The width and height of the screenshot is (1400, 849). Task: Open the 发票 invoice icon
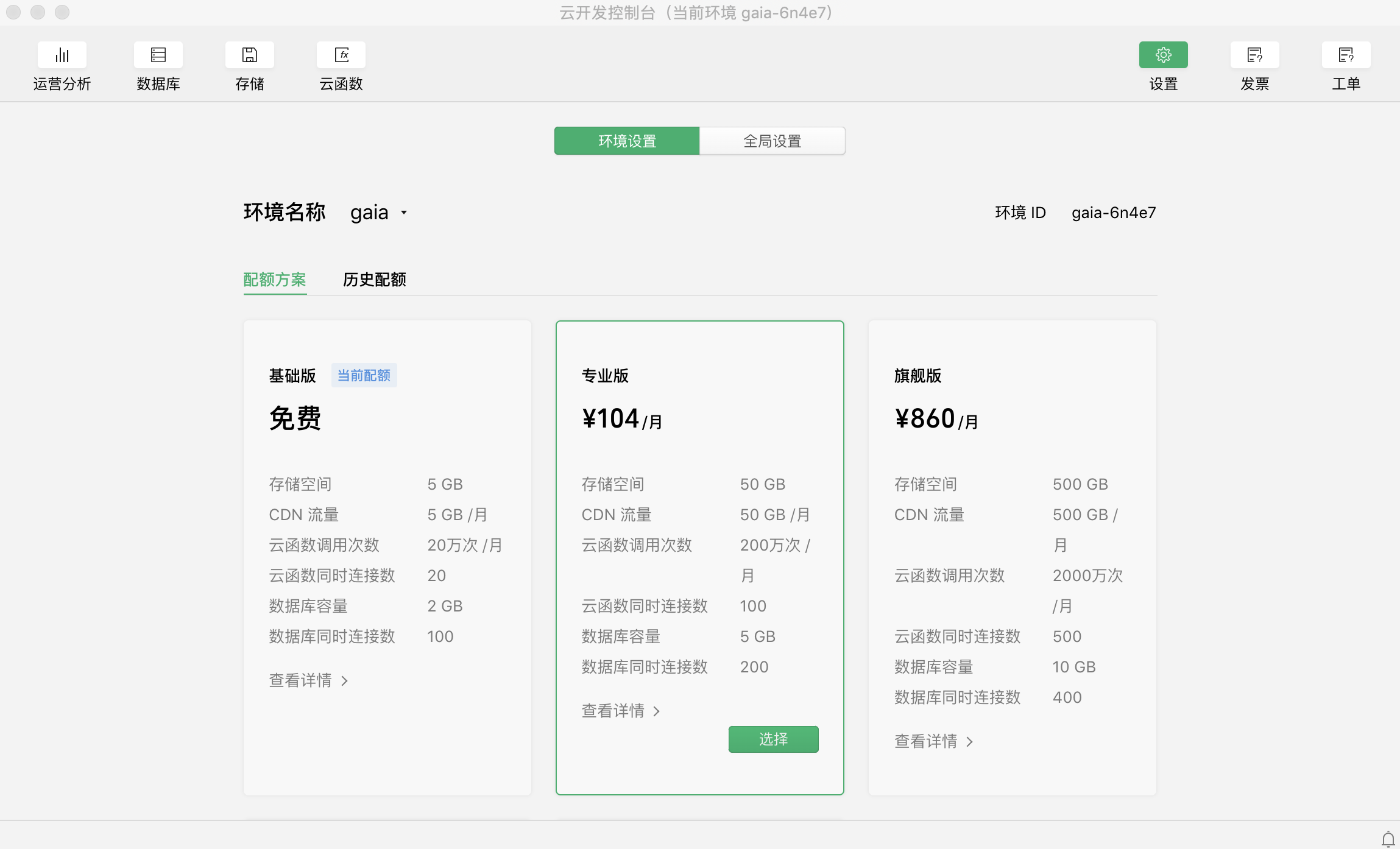pyautogui.click(x=1254, y=55)
